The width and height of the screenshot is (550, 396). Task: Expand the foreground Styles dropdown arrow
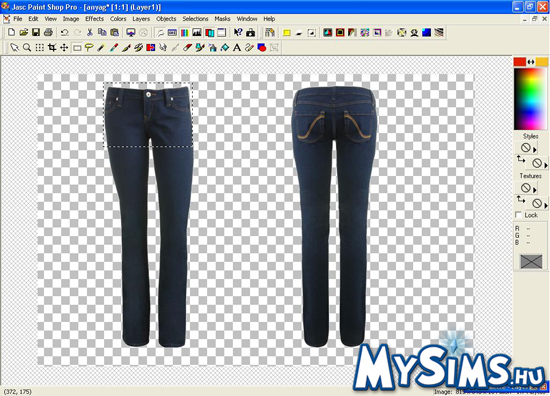pos(535,150)
